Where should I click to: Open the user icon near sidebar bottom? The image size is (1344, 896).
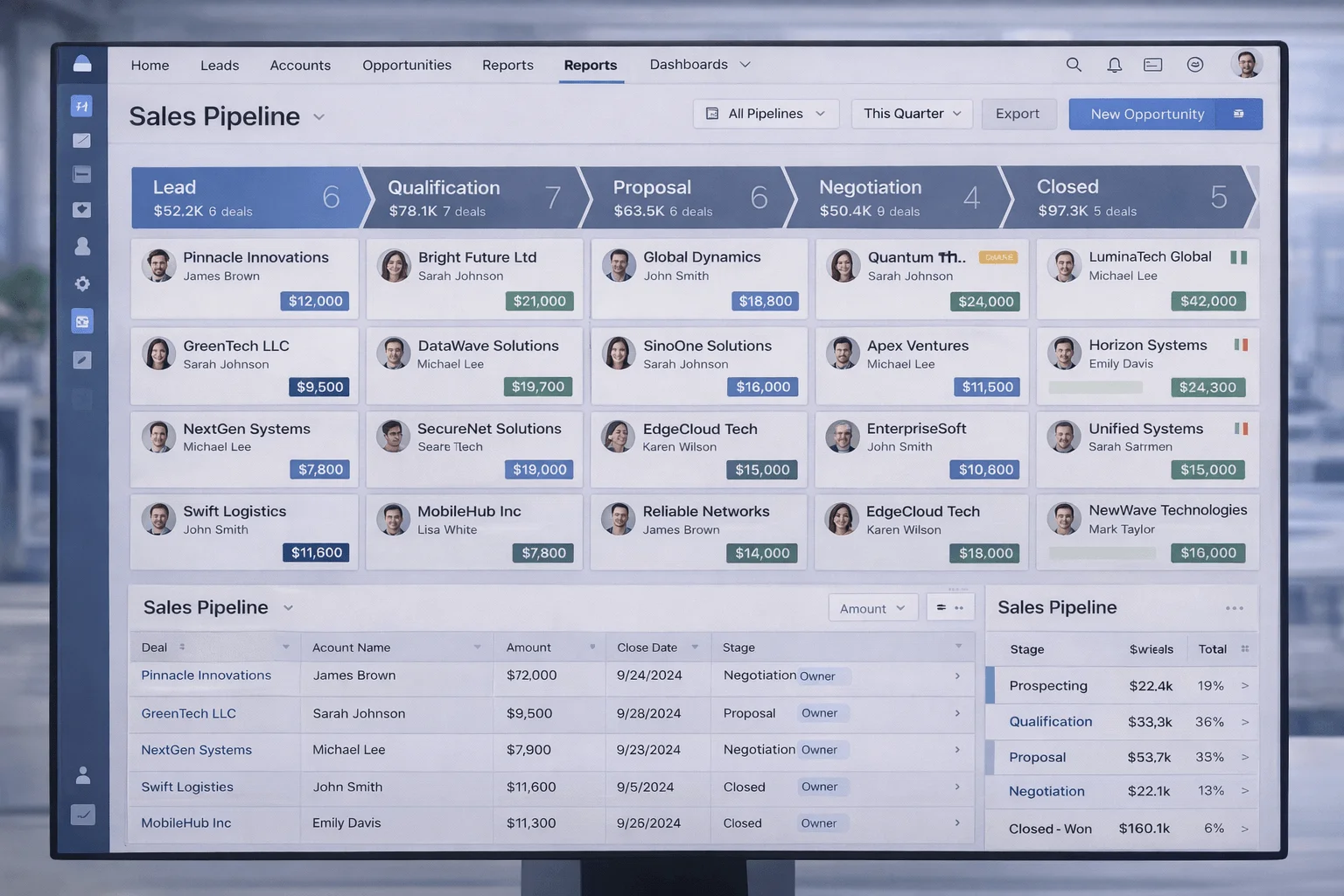[x=83, y=775]
